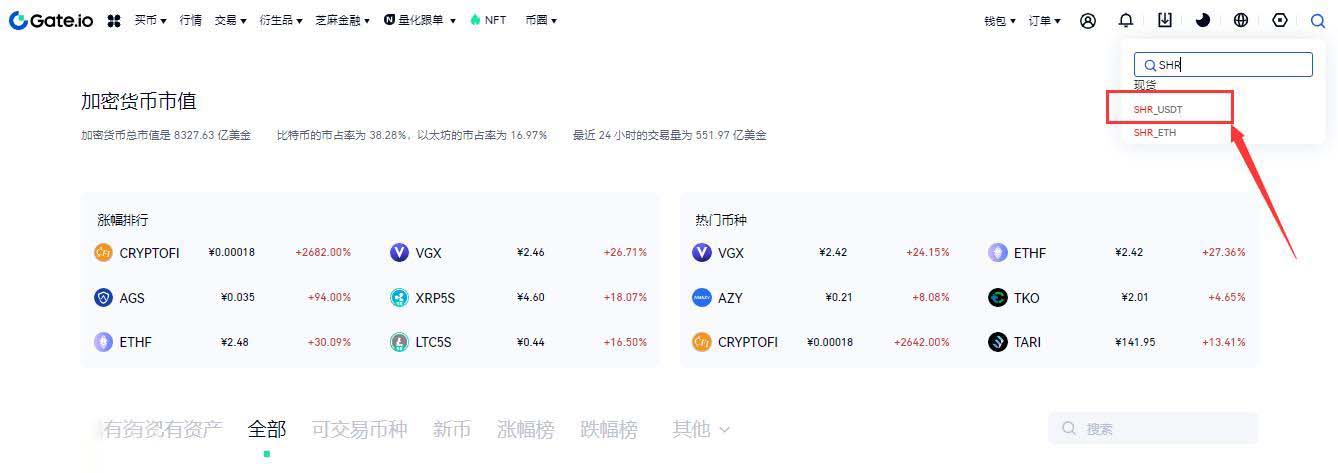Open the hexagon settings icon
The width and height of the screenshot is (1338, 473).
[x=1280, y=20]
